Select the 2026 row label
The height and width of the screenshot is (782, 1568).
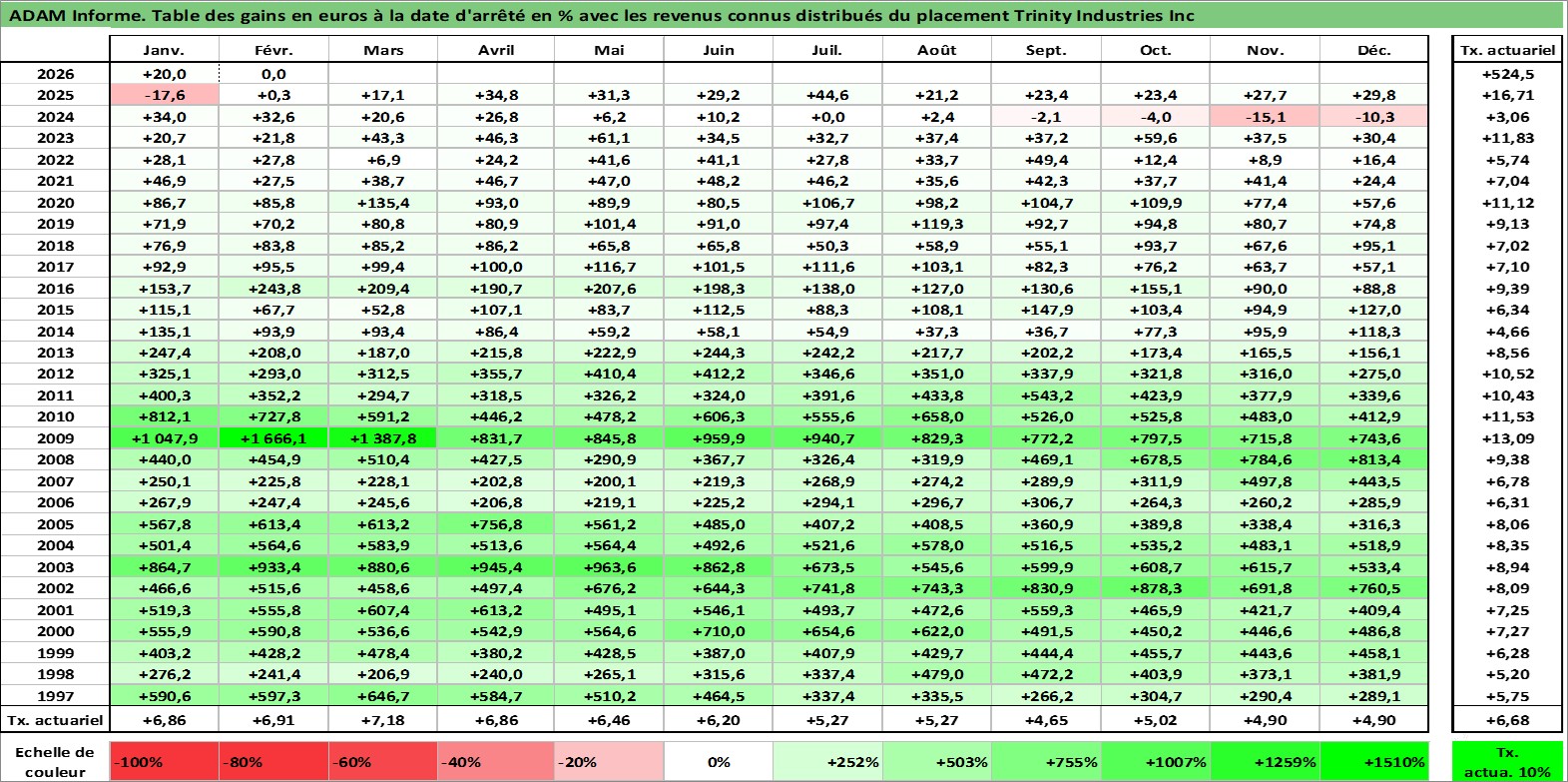pos(55,74)
